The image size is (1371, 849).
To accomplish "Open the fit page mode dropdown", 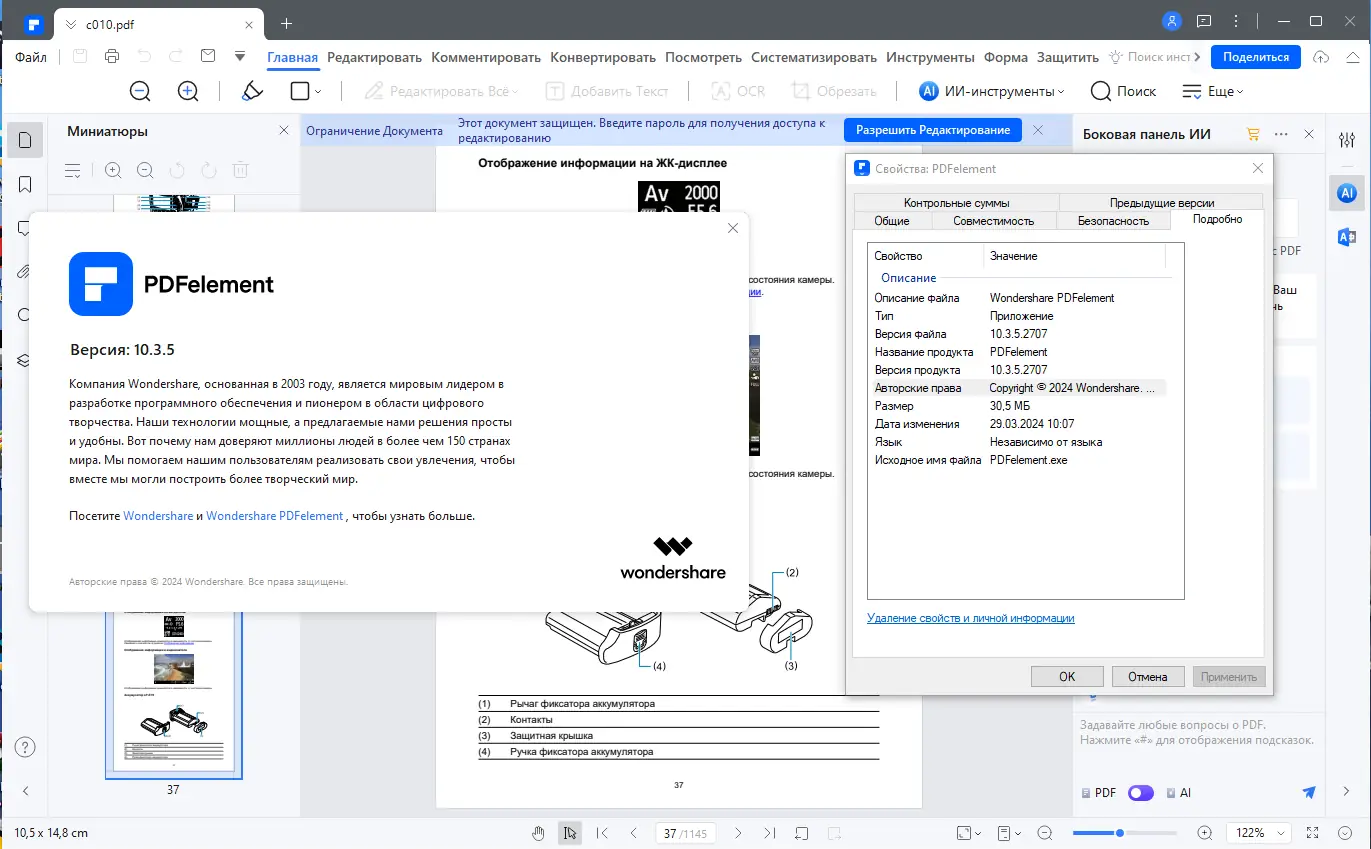I will (968, 832).
